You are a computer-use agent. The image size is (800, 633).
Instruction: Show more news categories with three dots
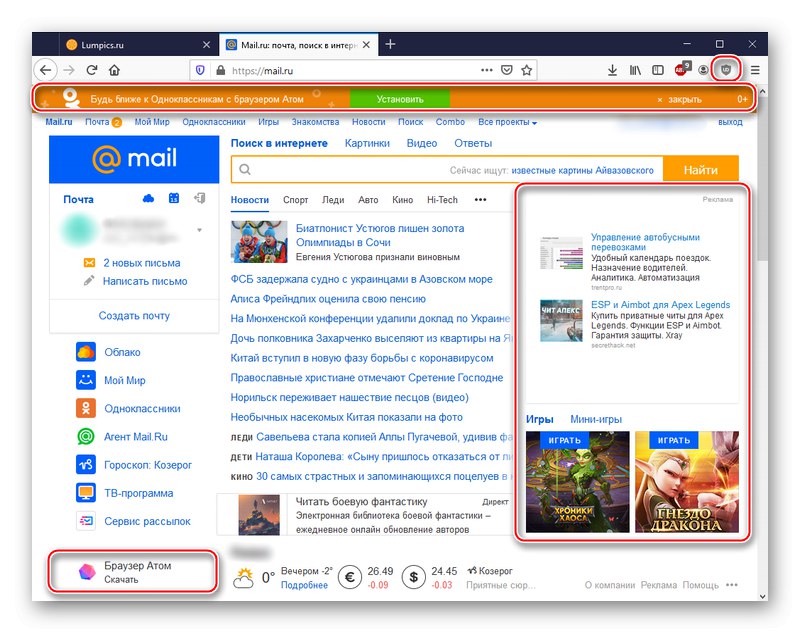pyautogui.click(x=481, y=199)
